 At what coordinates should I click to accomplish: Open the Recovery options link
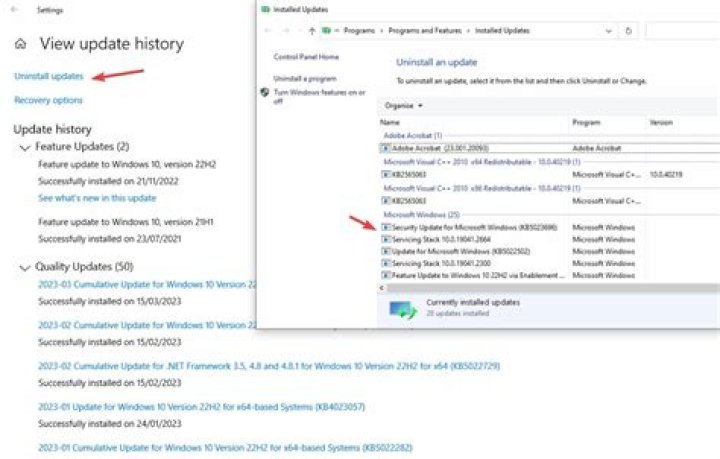pos(48,100)
